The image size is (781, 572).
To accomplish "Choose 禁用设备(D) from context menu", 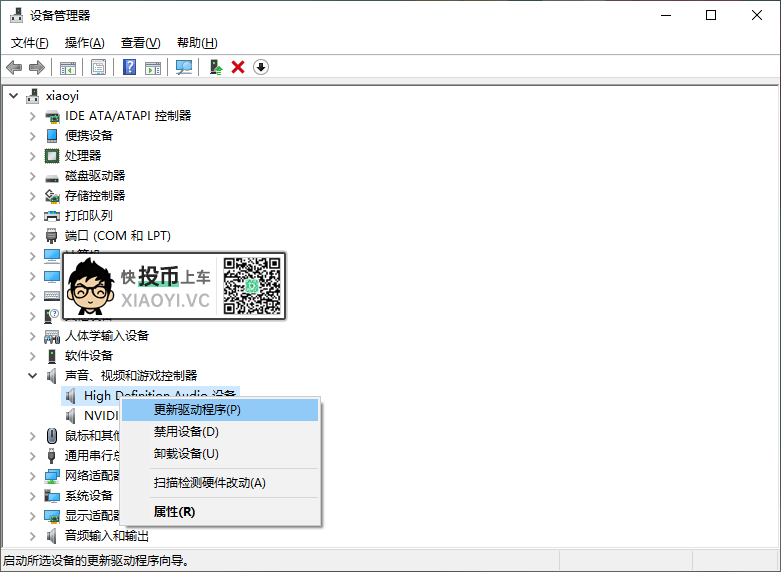I will tap(220, 431).
